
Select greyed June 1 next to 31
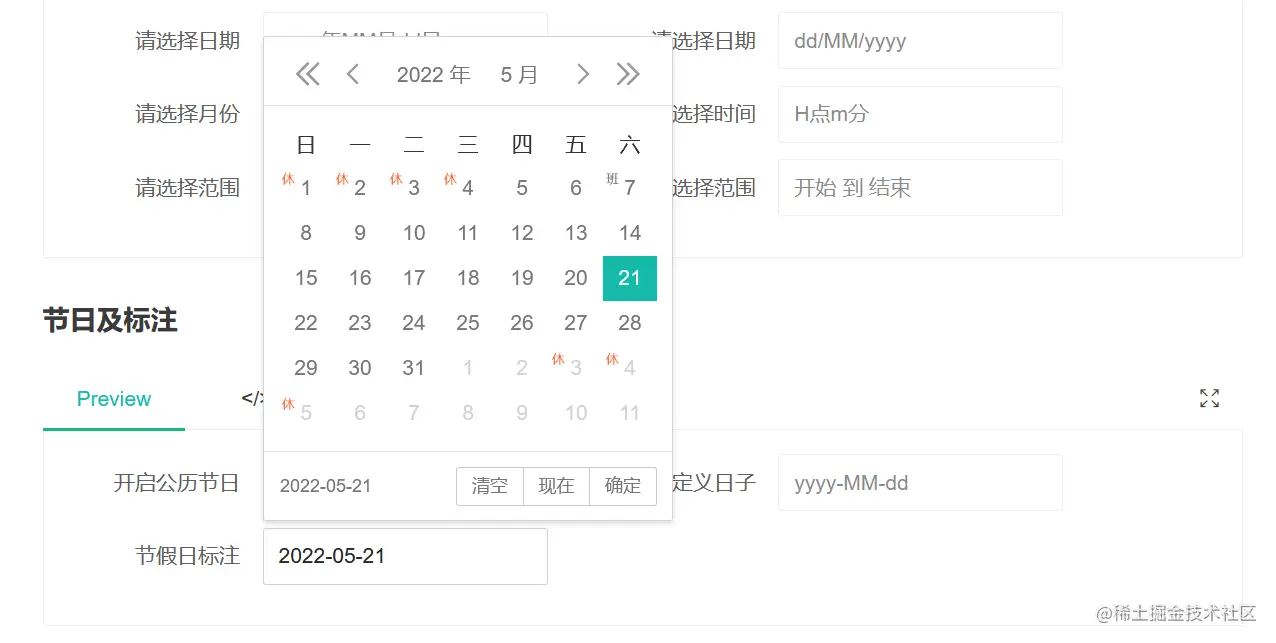(468, 368)
